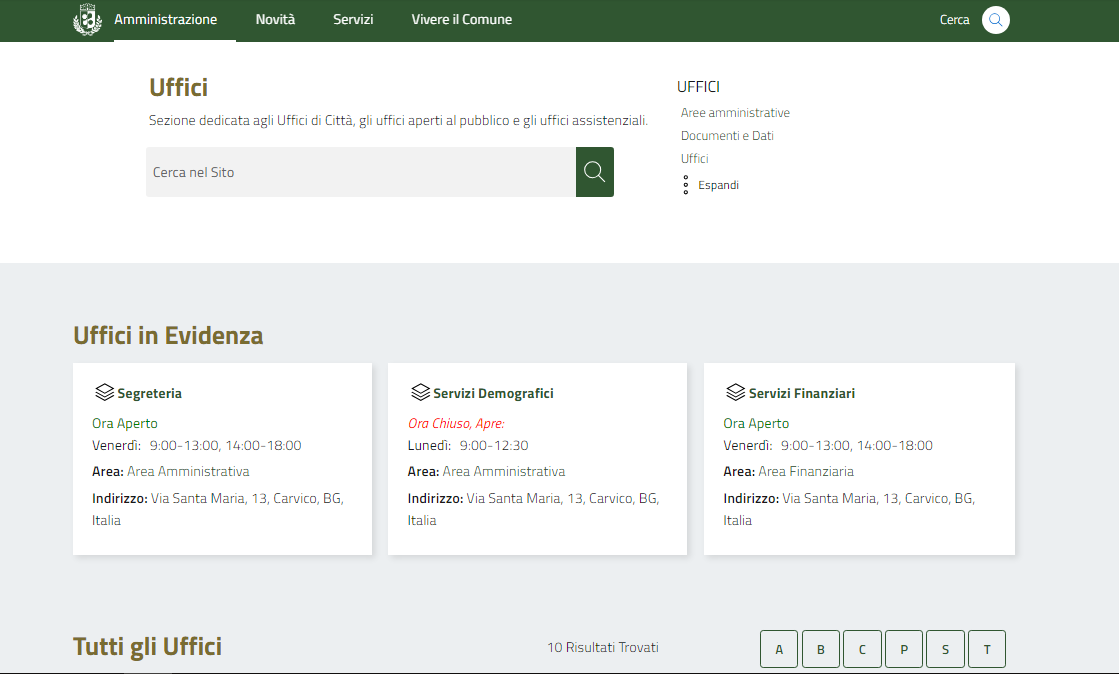The width and height of the screenshot is (1119, 674).
Task: Click the magnifier icon beside Cerca
Action: [x=995, y=20]
